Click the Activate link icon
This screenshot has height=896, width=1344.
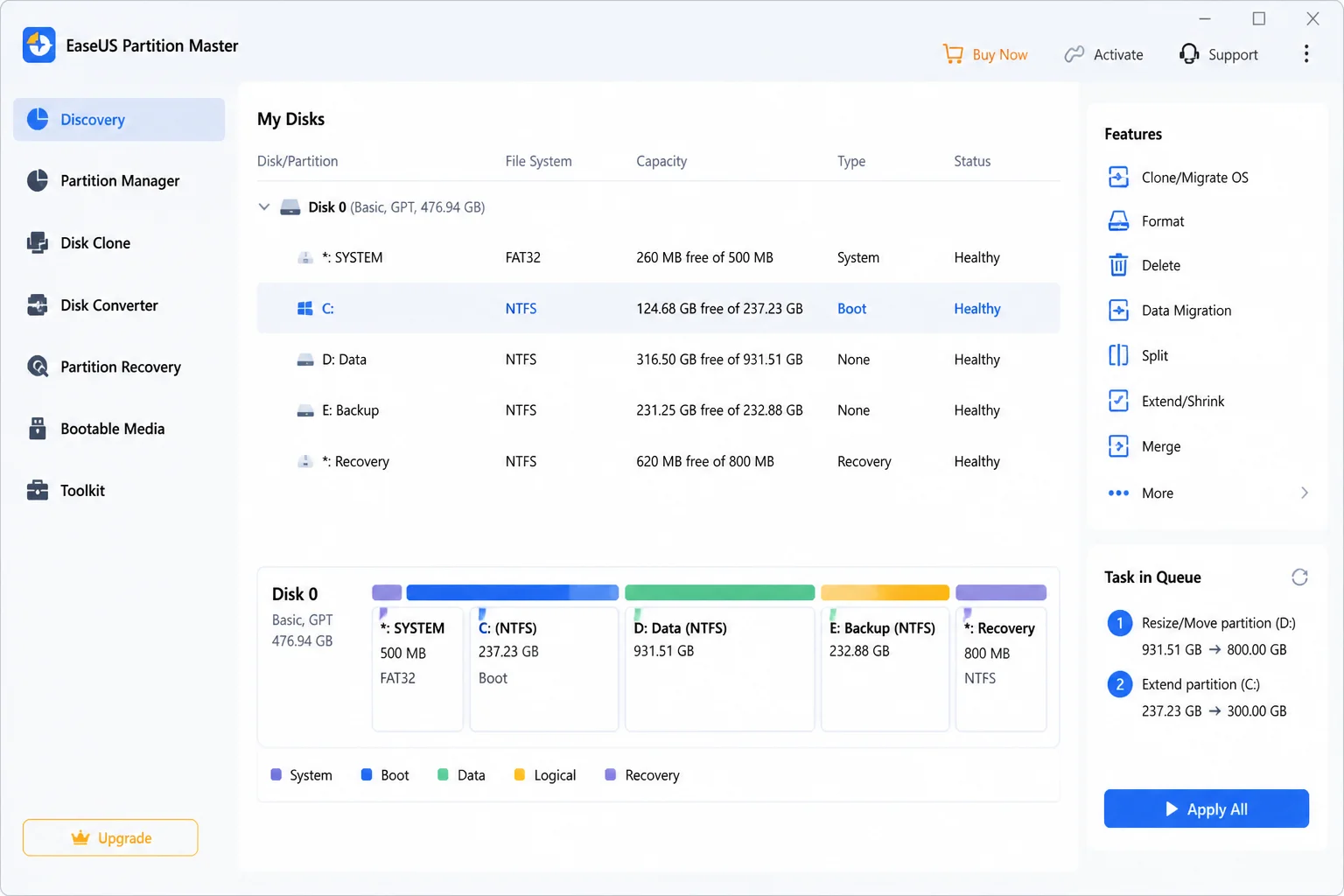(1074, 54)
